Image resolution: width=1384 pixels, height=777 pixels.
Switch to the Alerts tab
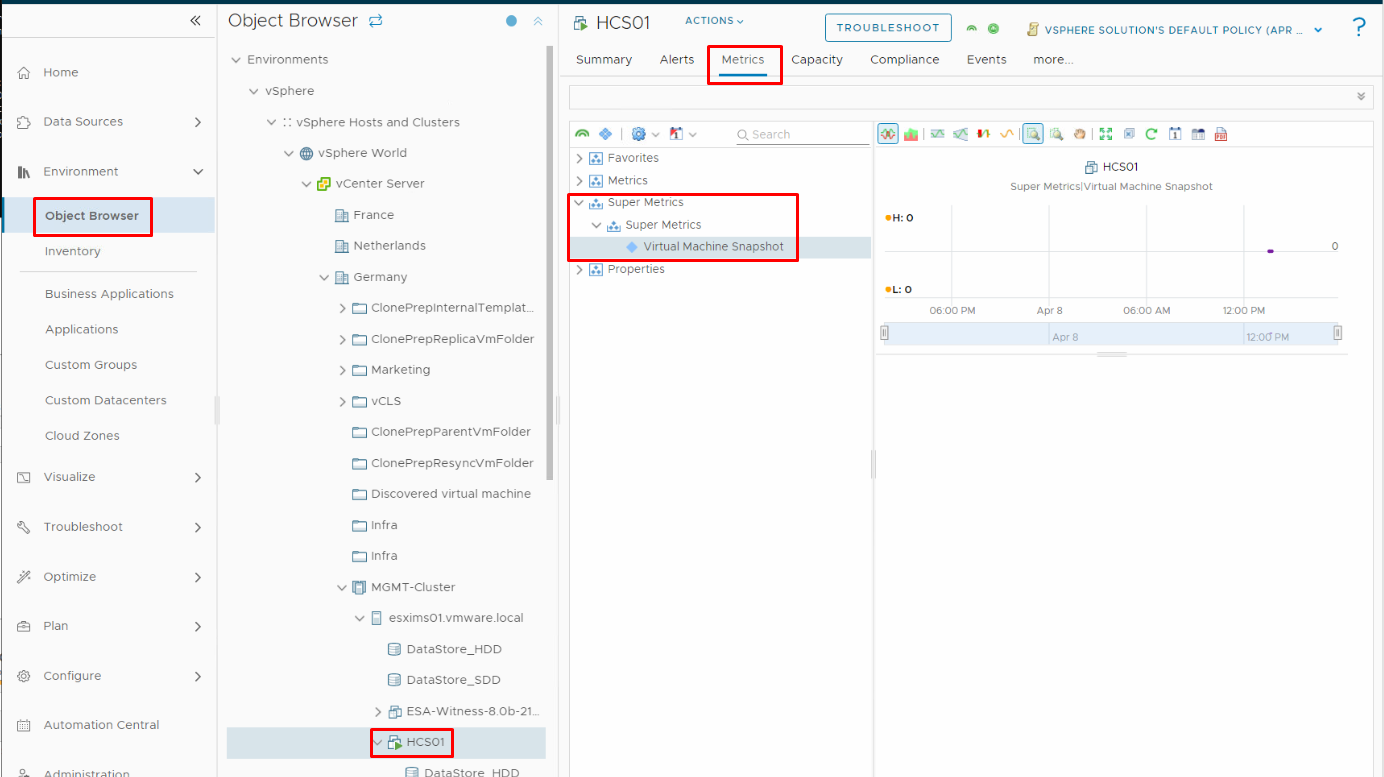pos(677,60)
